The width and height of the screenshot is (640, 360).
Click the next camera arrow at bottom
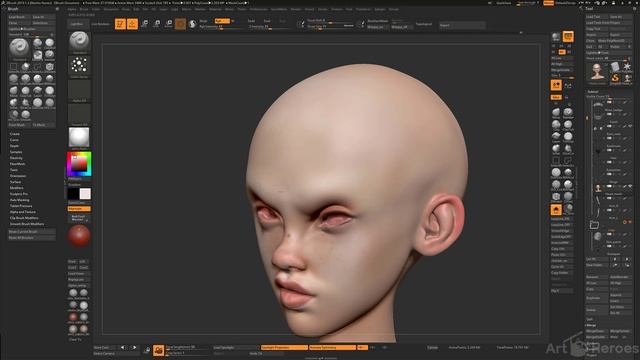tap(134, 348)
